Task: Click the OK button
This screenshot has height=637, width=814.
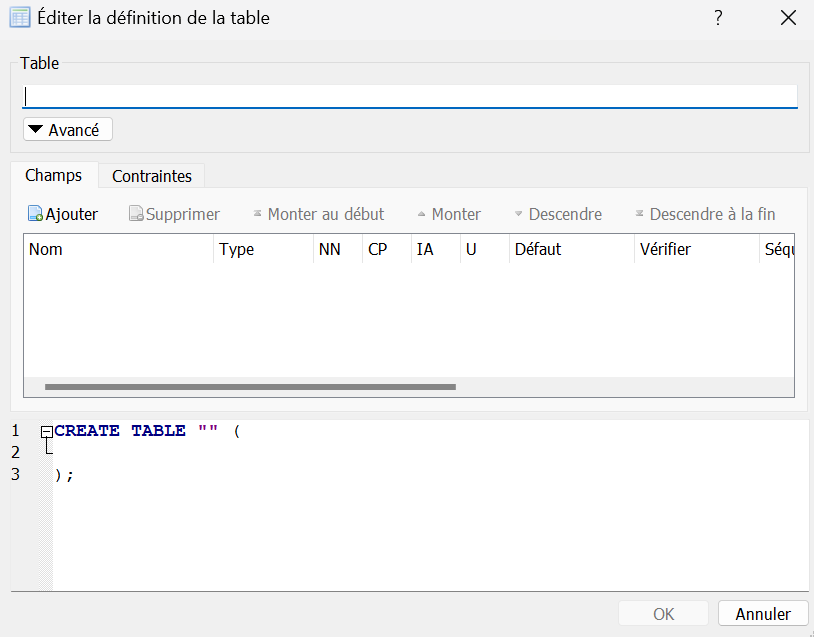Action: 663,614
